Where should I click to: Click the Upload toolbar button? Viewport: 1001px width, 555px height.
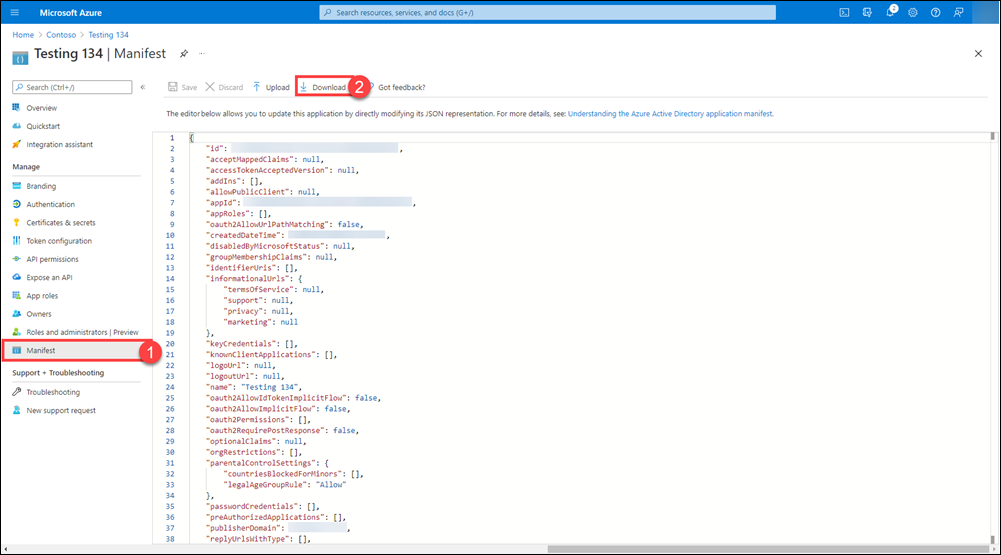click(x=271, y=87)
